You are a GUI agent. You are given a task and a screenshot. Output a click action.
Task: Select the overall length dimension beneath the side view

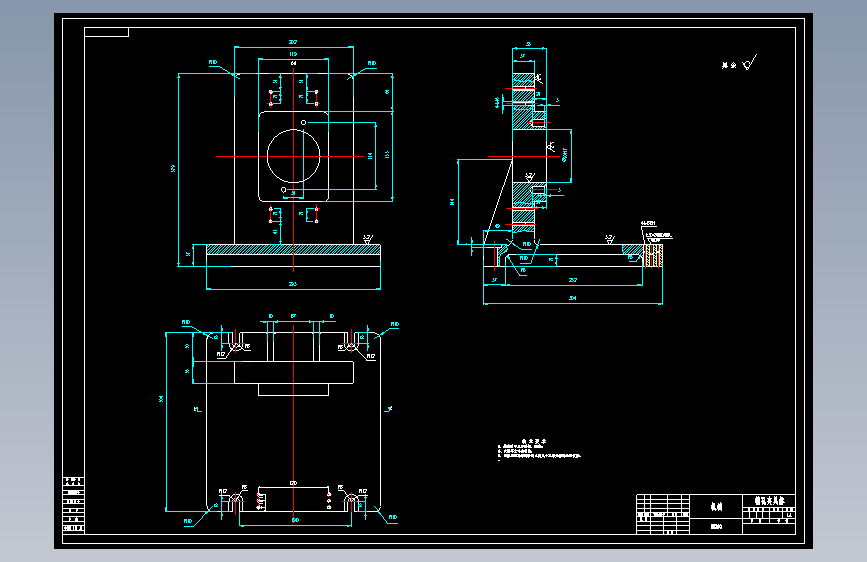(x=573, y=299)
